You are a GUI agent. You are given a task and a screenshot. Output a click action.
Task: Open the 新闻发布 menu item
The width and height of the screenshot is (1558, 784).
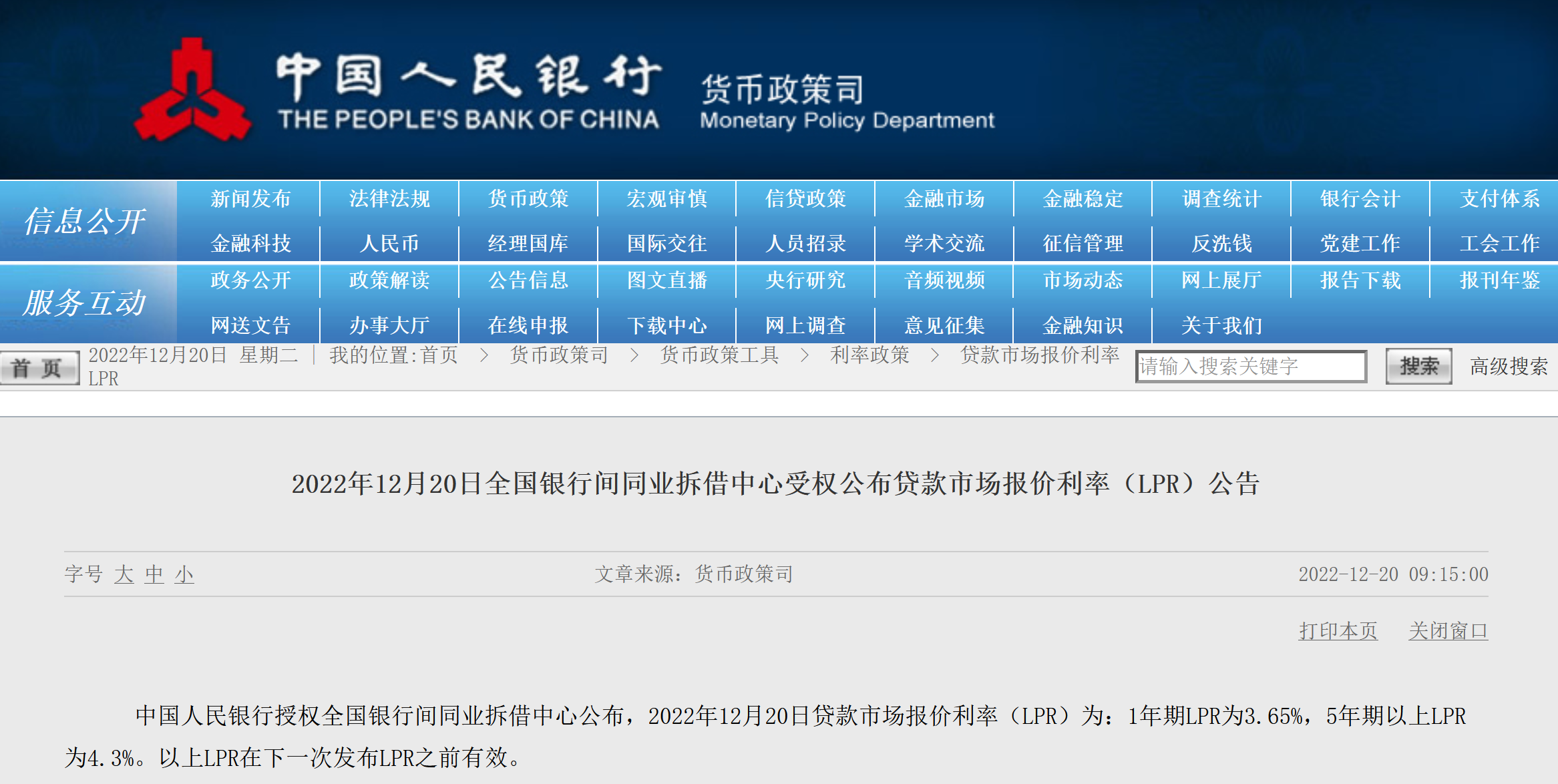(250, 199)
